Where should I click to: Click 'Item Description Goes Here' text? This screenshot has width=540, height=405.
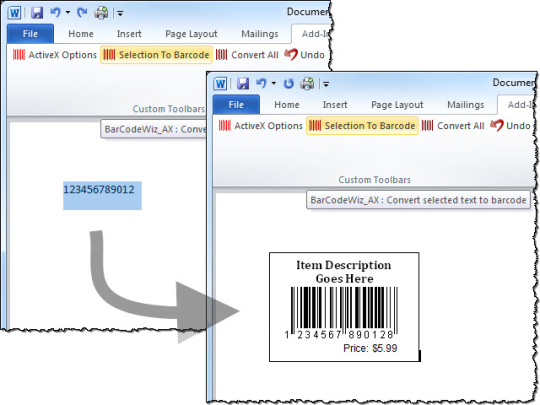coord(344,272)
